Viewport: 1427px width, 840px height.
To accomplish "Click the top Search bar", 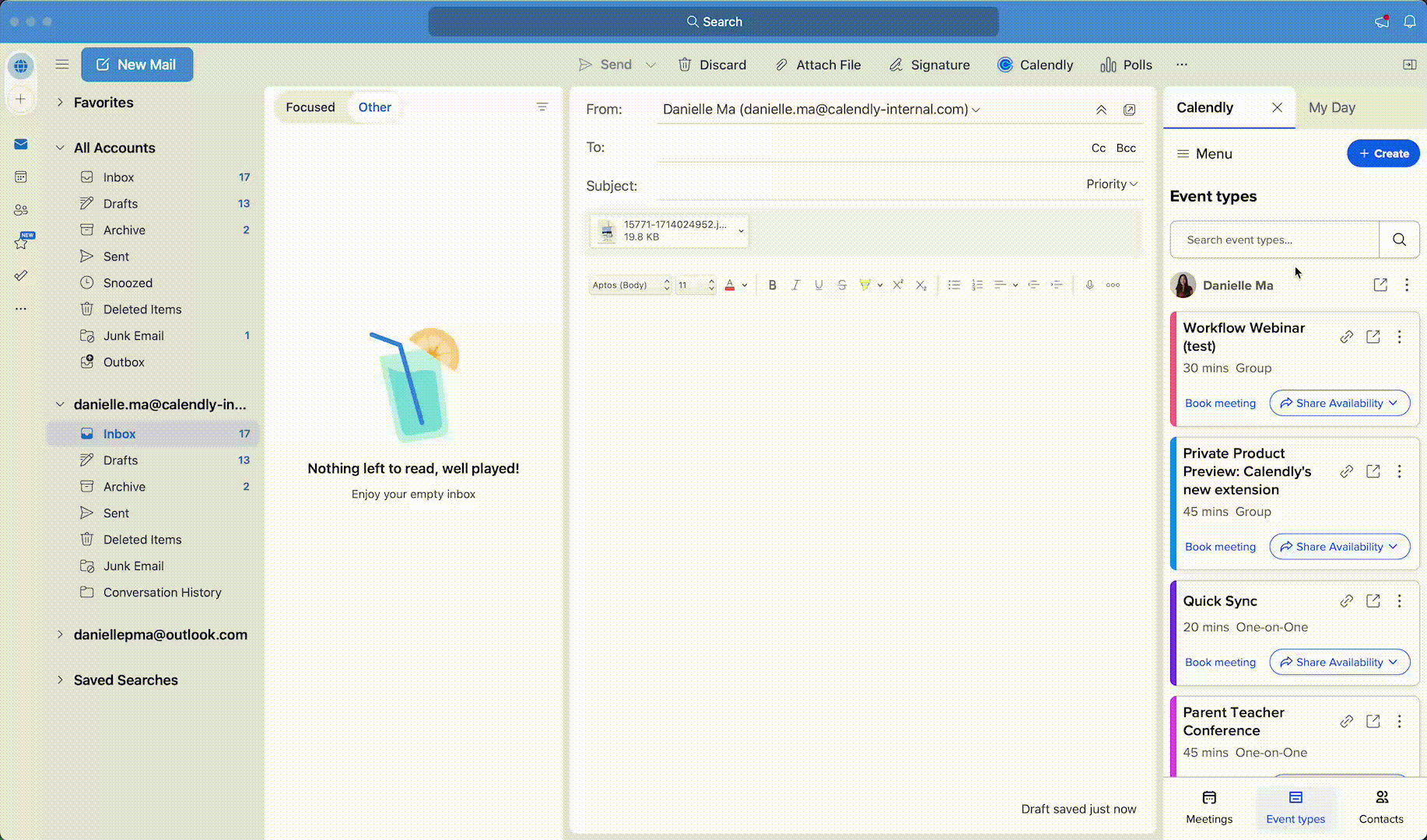I will pyautogui.click(x=713, y=22).
